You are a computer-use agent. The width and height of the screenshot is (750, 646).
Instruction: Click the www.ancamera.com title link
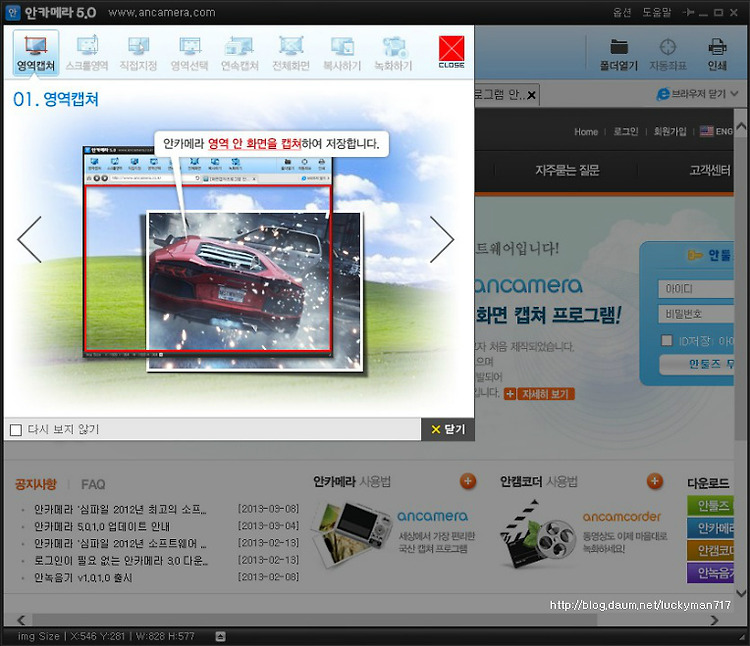(x=162, y=12)
